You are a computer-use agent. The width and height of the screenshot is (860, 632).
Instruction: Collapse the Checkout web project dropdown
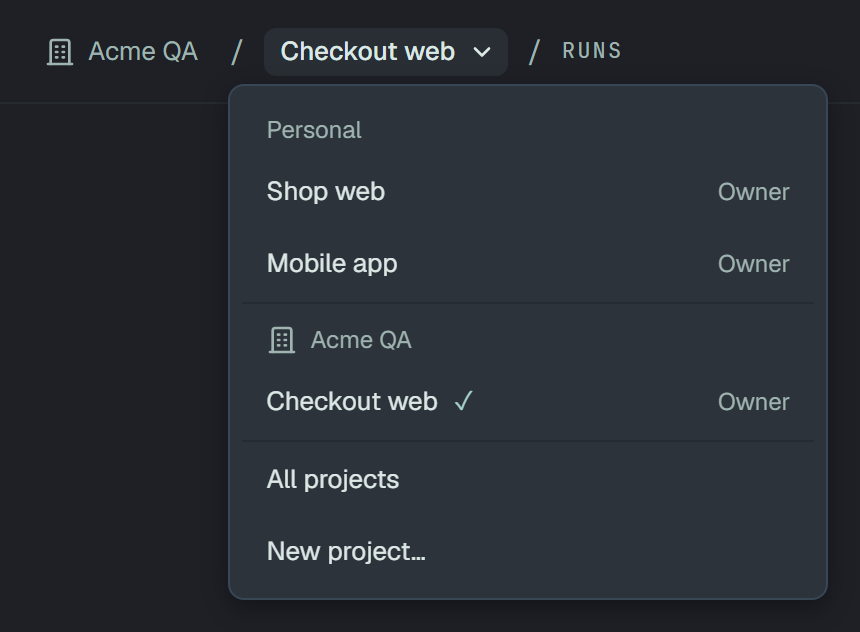(386, 52)
